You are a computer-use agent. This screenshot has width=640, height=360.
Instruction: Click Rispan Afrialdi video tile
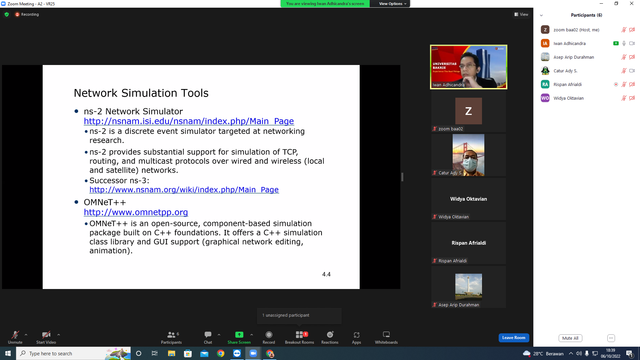[x=469, y=243]
